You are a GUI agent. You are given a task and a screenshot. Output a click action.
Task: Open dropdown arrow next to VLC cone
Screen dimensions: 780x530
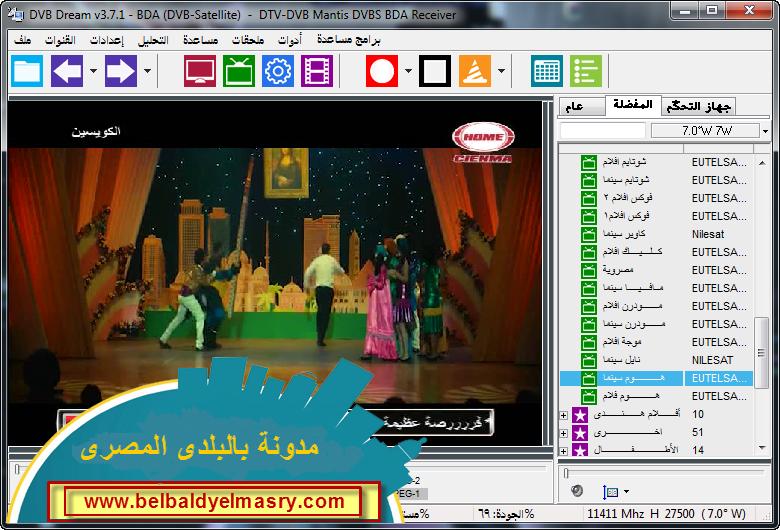click(501, 71)
